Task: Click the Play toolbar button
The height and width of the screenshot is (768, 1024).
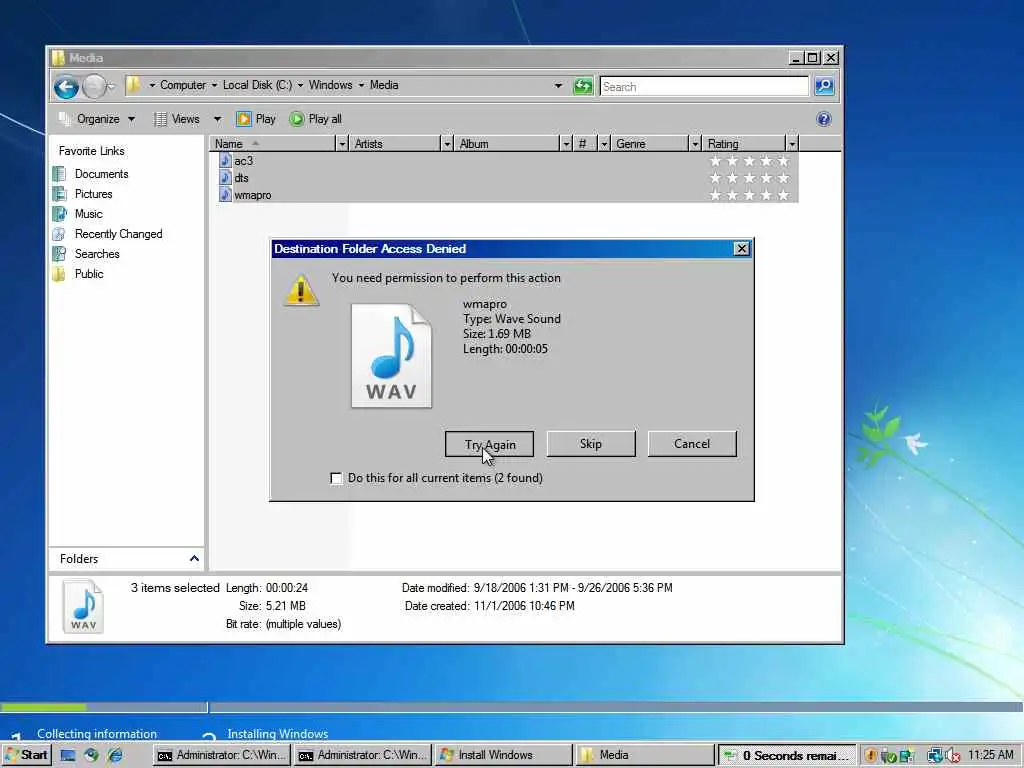Action: (x=256, y=119)
